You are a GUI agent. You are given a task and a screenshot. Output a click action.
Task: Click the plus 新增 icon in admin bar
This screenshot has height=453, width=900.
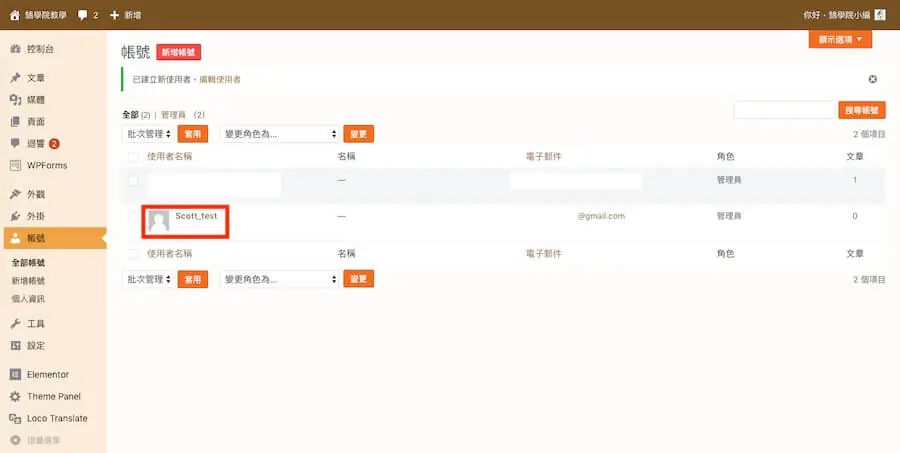(x=114, y=15)
